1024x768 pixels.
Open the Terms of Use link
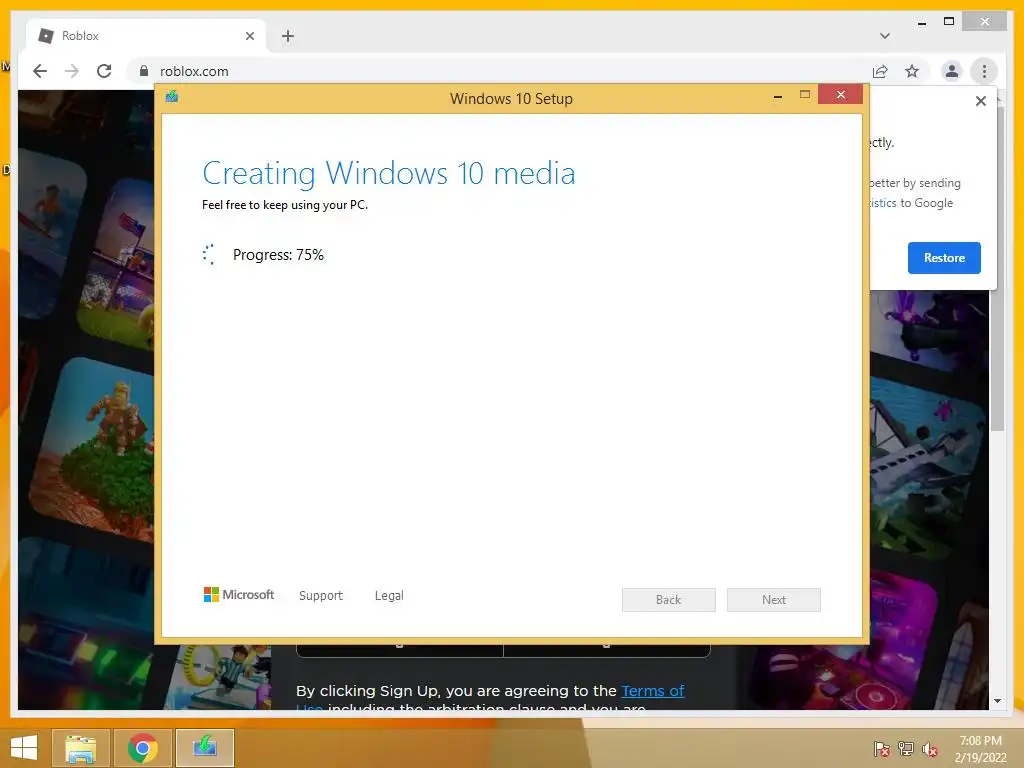pyautogui.click(x=652, y=691)
